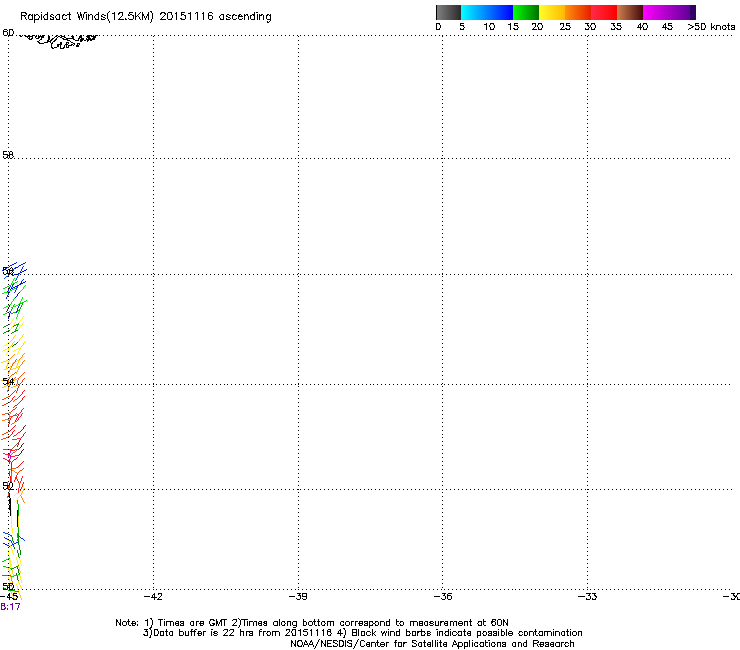Click the gray 0–5 knots color segment

[x=448, y=12]
